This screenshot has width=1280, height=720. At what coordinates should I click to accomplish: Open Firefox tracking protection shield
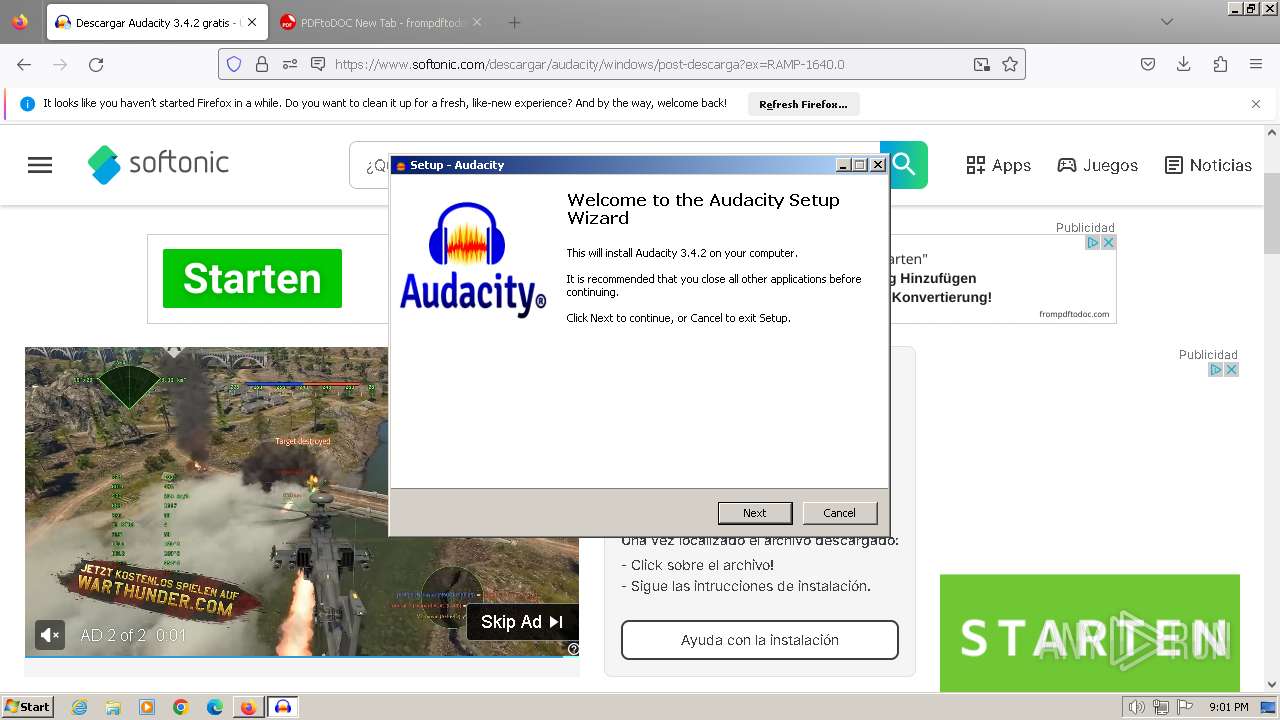tap(234, 64)
